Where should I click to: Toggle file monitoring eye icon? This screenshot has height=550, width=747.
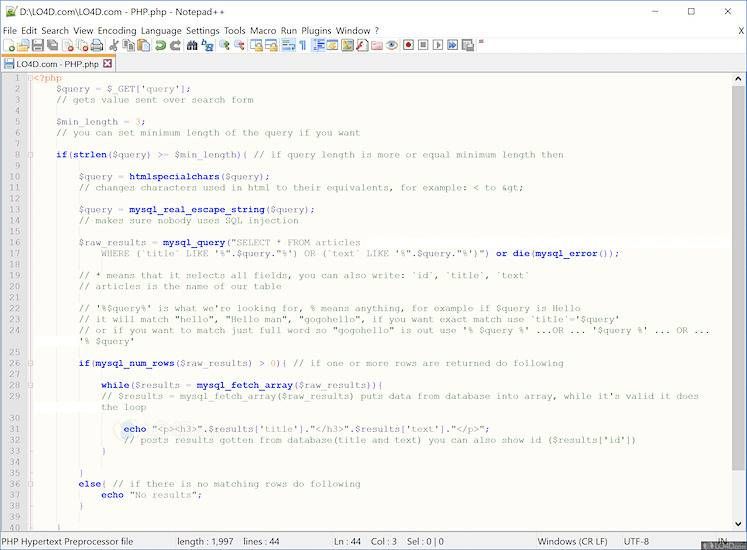pyautogui.click(x=392, y=45)
